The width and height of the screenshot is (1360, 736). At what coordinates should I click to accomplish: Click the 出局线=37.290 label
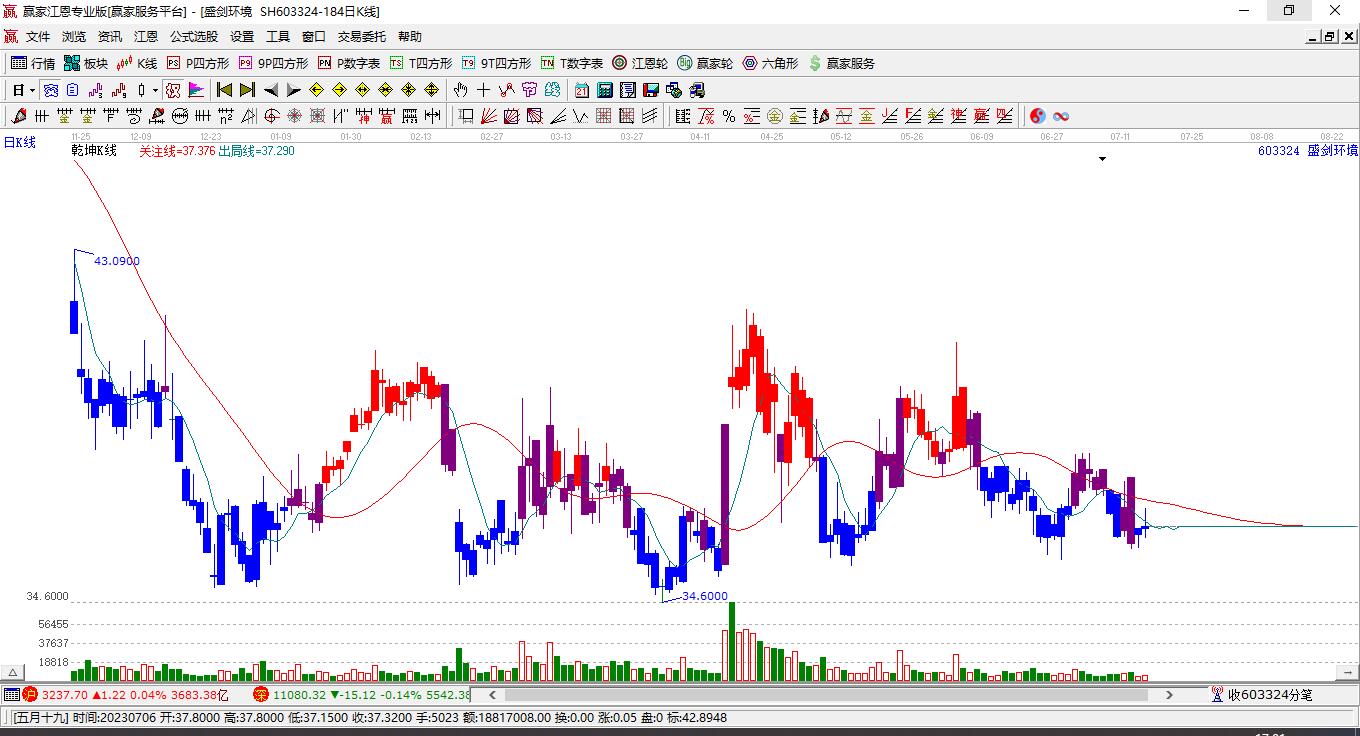pyautogui.click(x=257, y=151)
